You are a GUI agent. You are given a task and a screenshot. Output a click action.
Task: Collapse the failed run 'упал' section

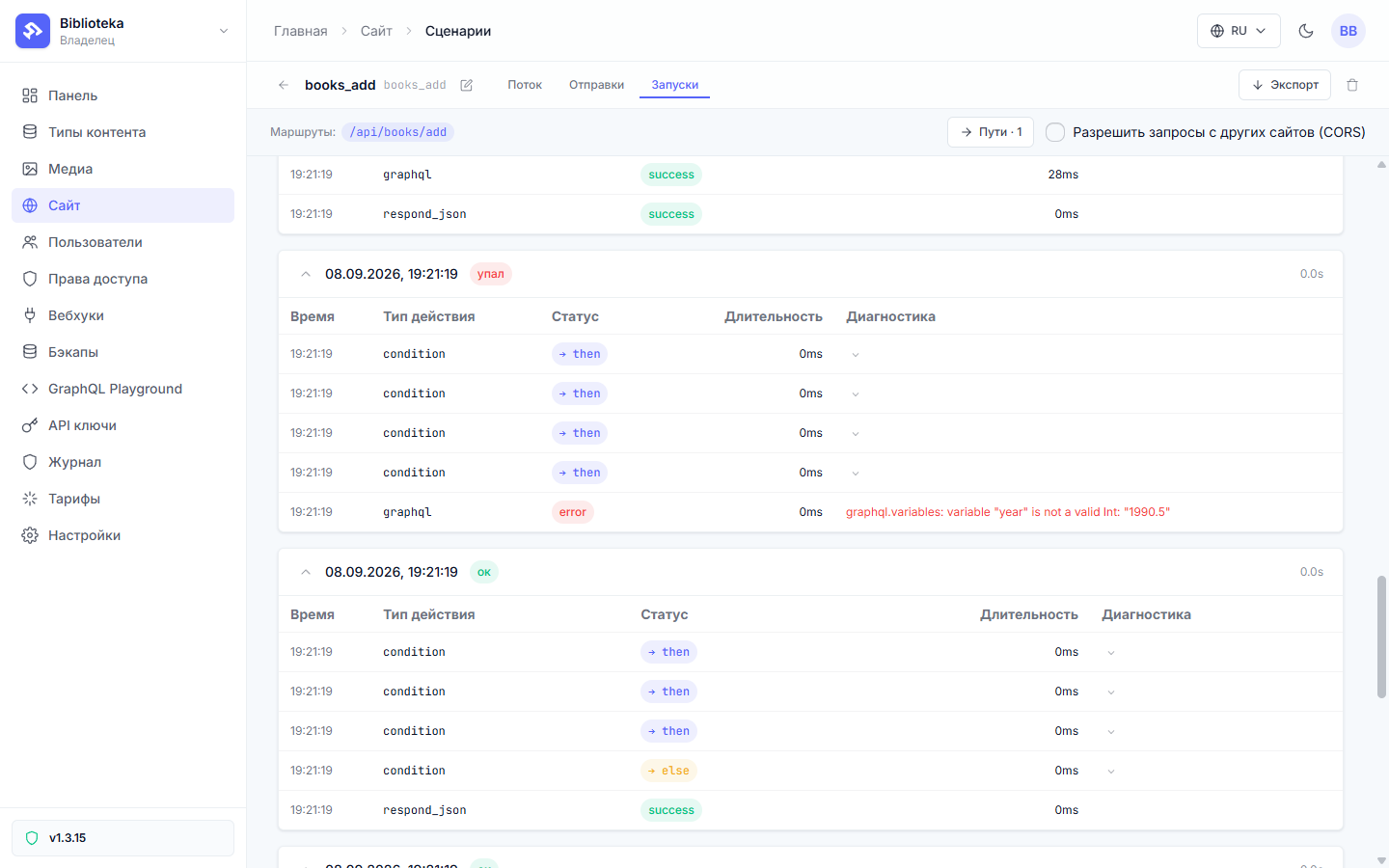point(306,274)
